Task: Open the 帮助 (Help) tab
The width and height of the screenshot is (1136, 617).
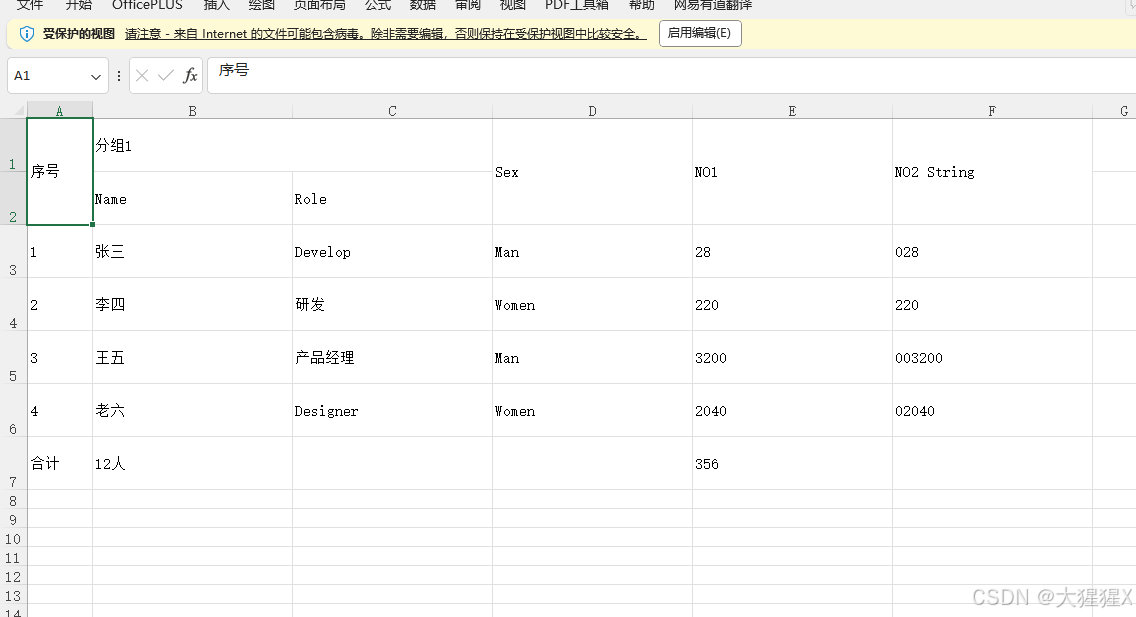Action: click(x=641, y=5)
